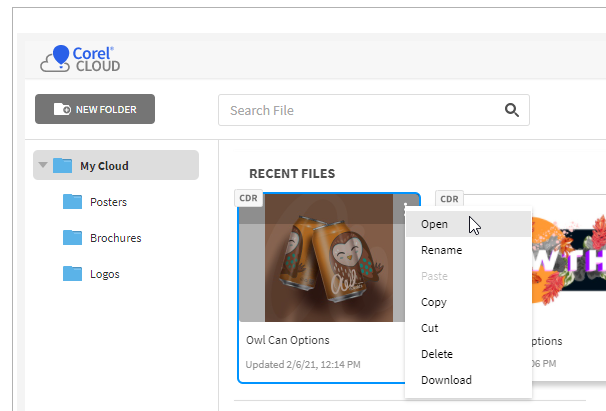Click the CDR badge on Owl Can Options
Image resolution: width=606 pixels, height=411 pixels.
[248, 198]
